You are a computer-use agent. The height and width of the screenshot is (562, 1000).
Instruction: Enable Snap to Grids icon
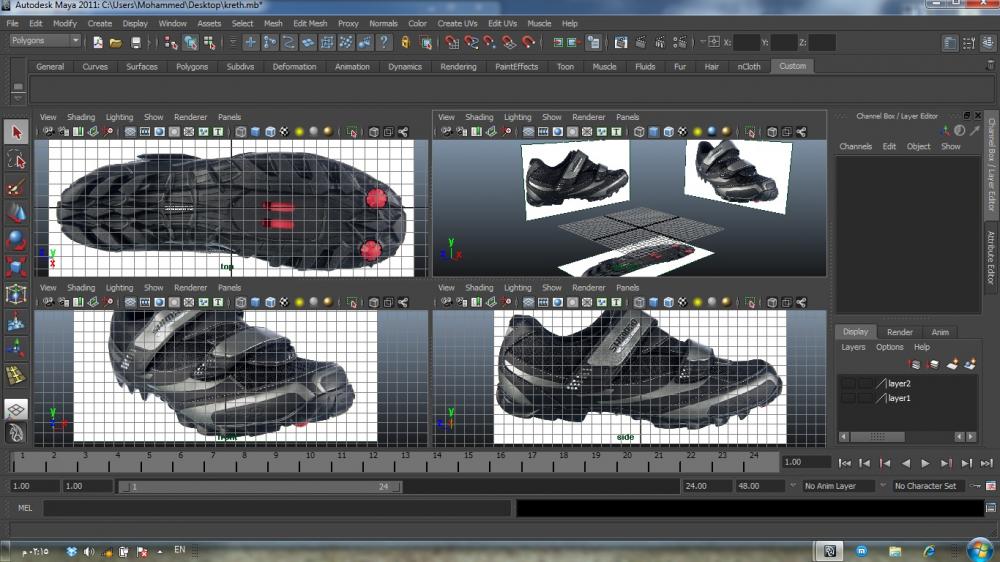(x=451, y=43)
